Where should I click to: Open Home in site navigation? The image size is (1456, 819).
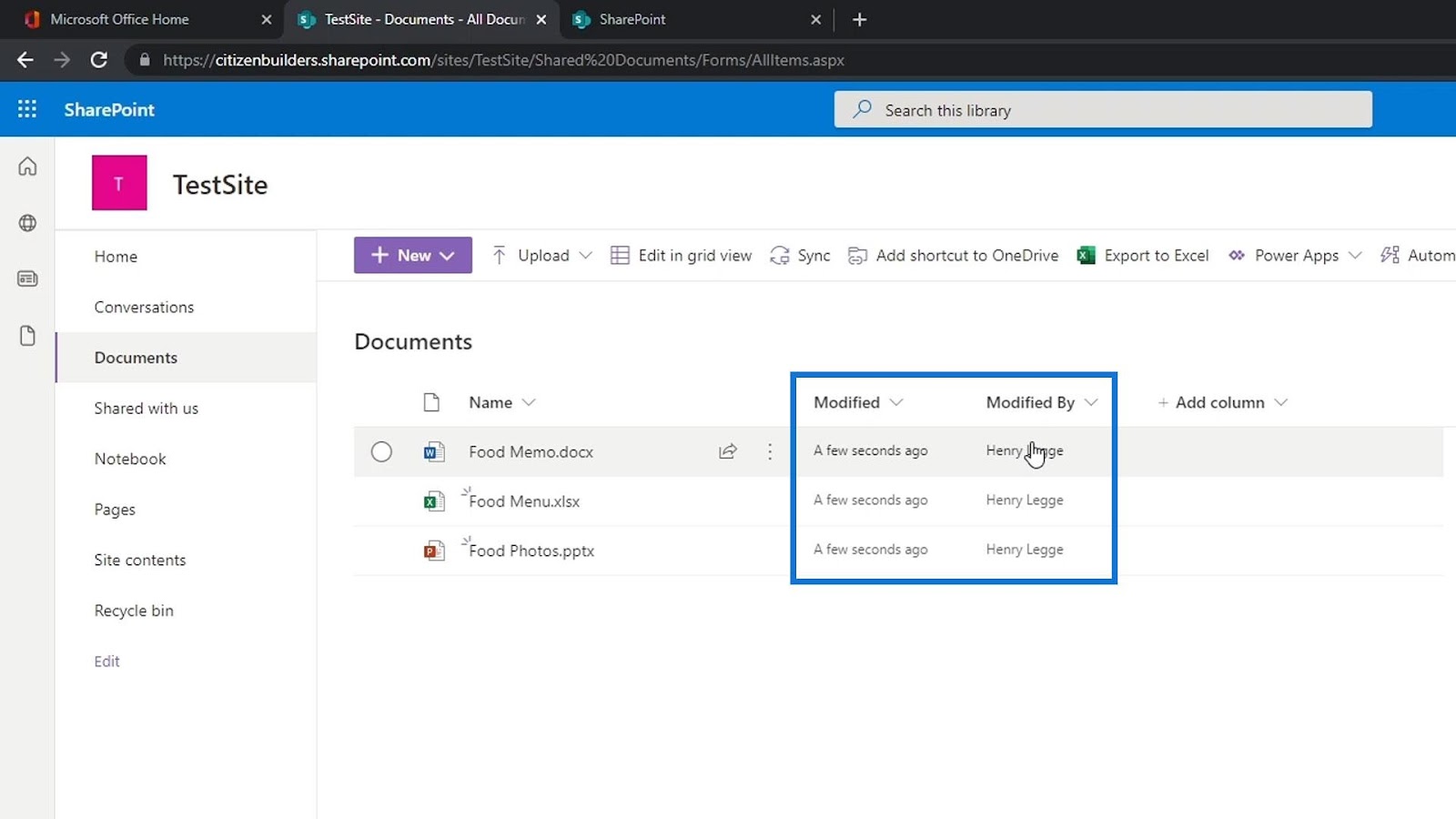(x=116, y=257)
